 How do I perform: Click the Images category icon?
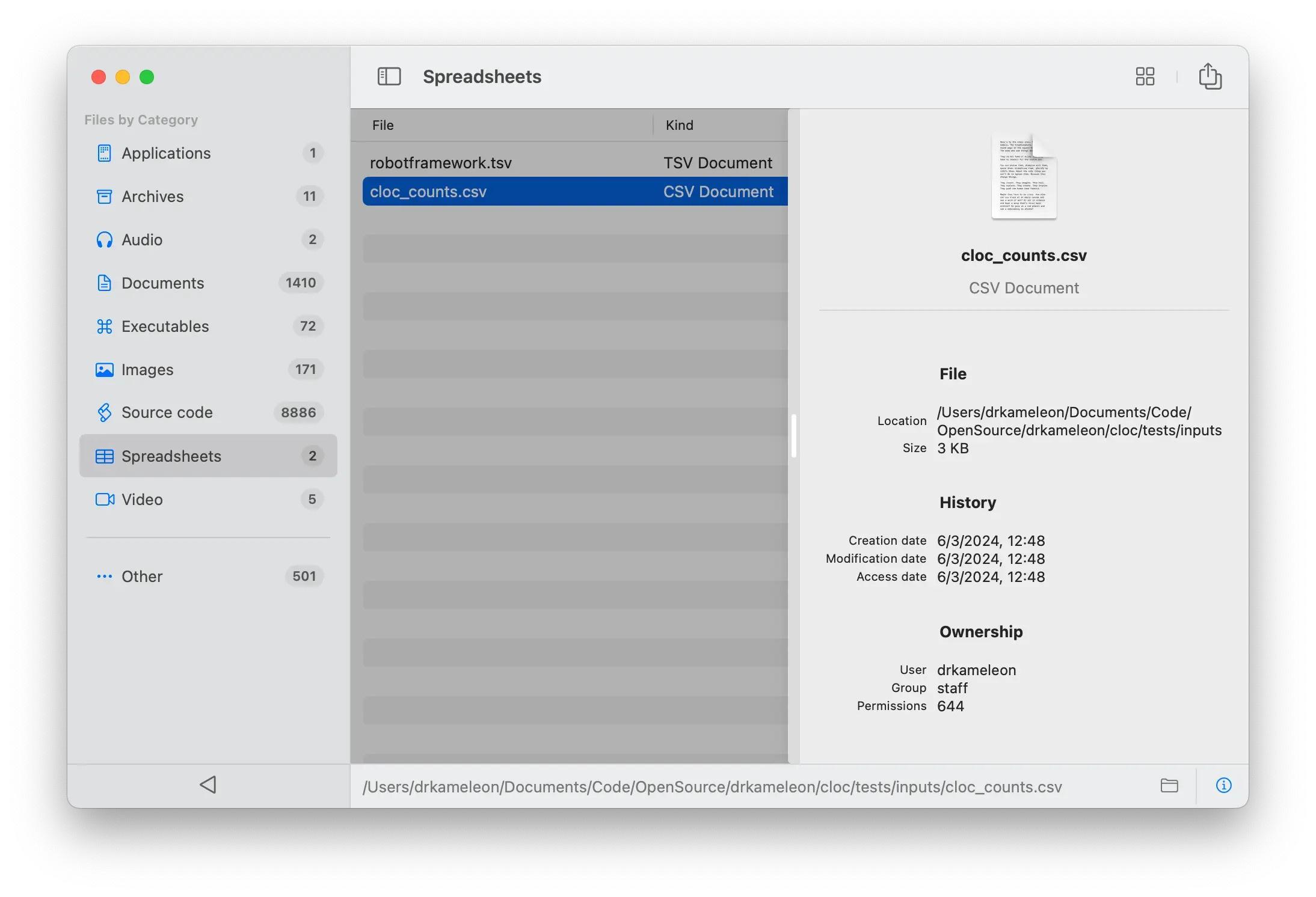pos(104,370)
